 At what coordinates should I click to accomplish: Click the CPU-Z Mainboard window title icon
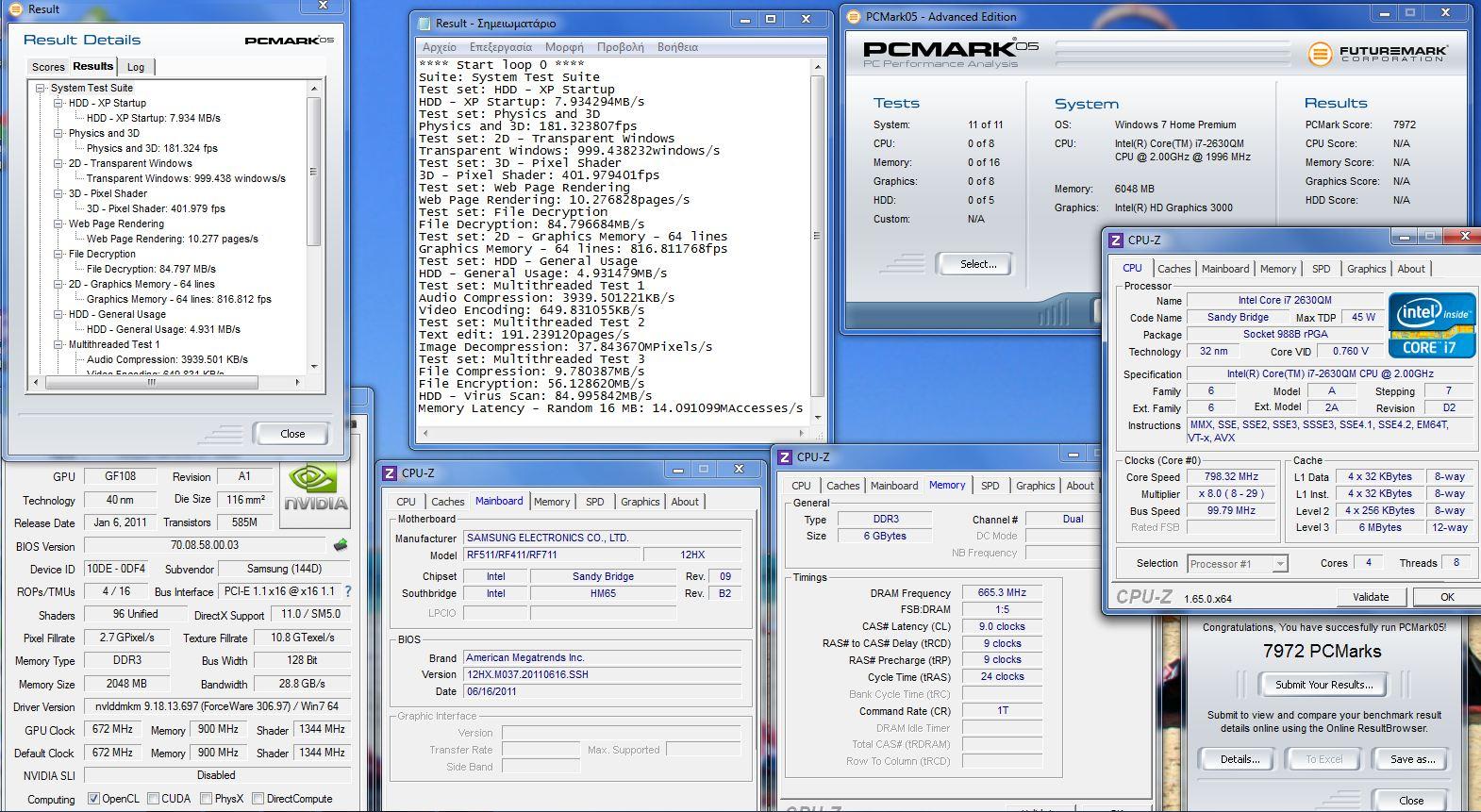pyautogui.click(x=390, y=473)
